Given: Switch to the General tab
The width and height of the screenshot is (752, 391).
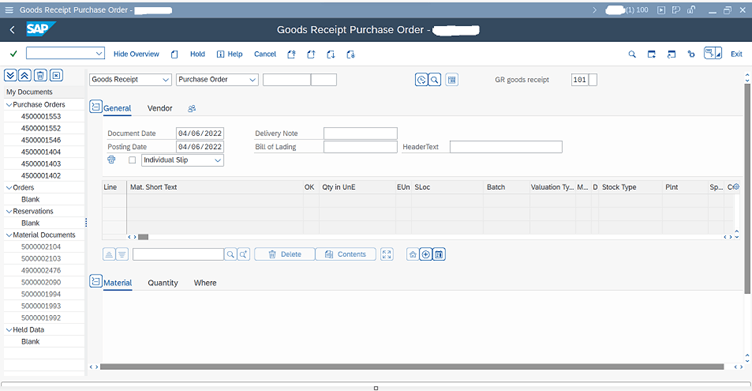Looking at the screenshot, I should [117, 108].
